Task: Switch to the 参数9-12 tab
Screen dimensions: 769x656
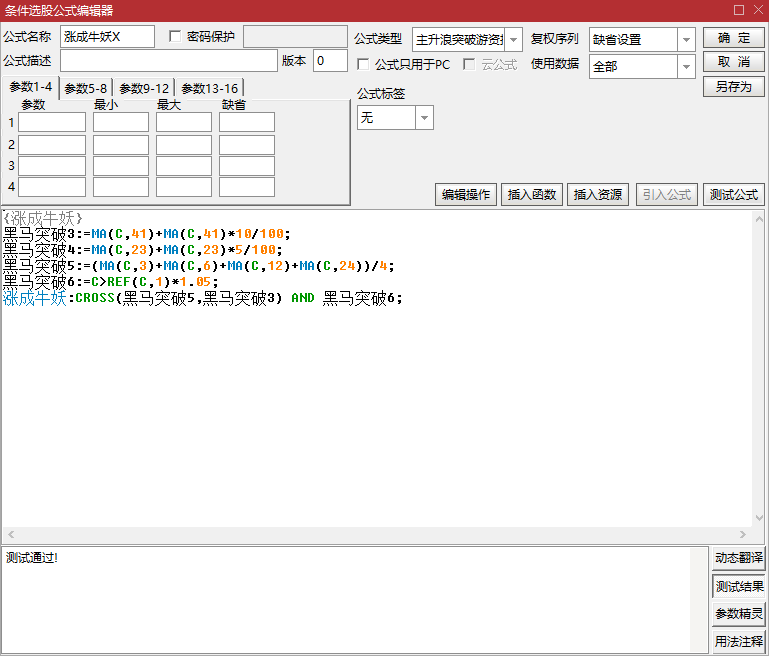Action: 144,88
